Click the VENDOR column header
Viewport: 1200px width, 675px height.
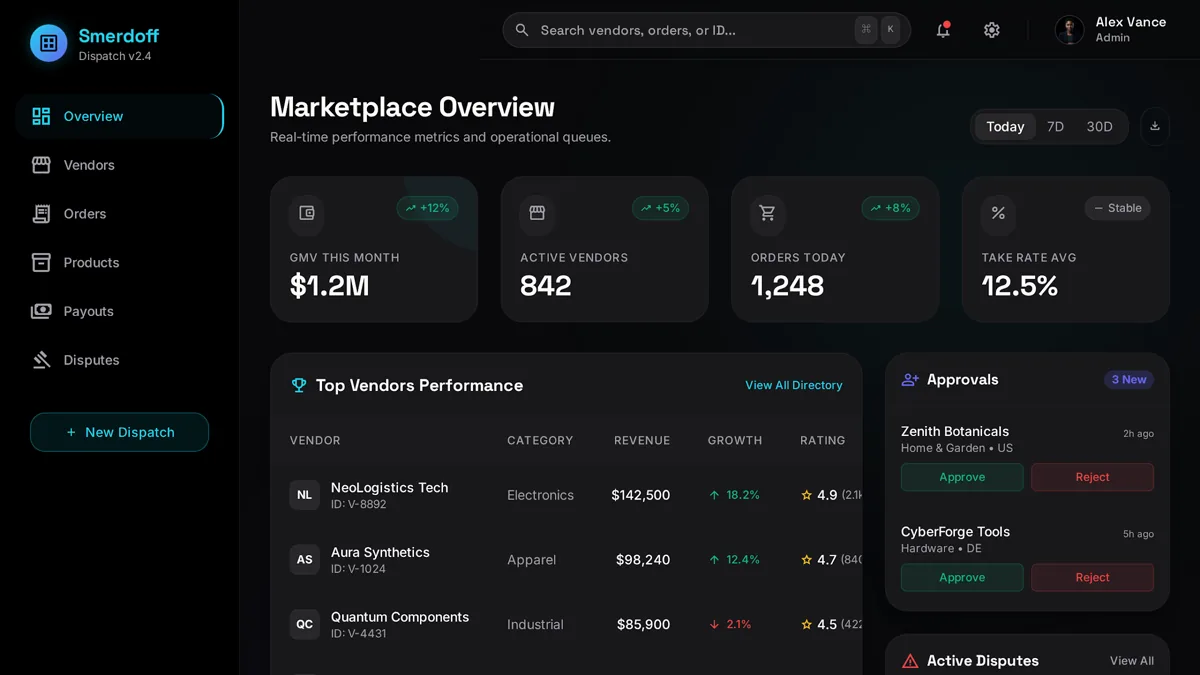pos(315,440)
